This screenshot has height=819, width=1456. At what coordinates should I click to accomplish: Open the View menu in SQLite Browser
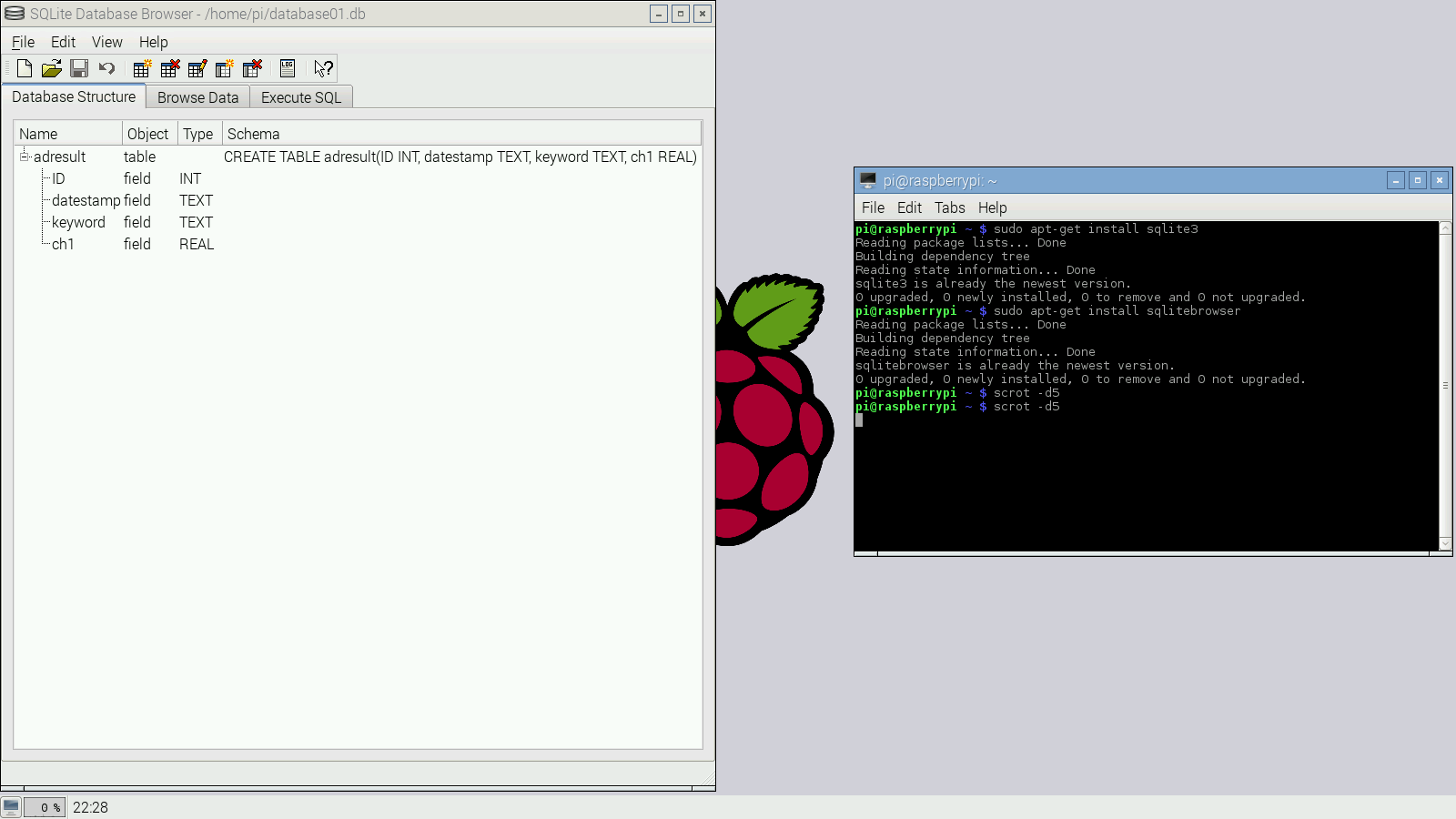[106, 42]
